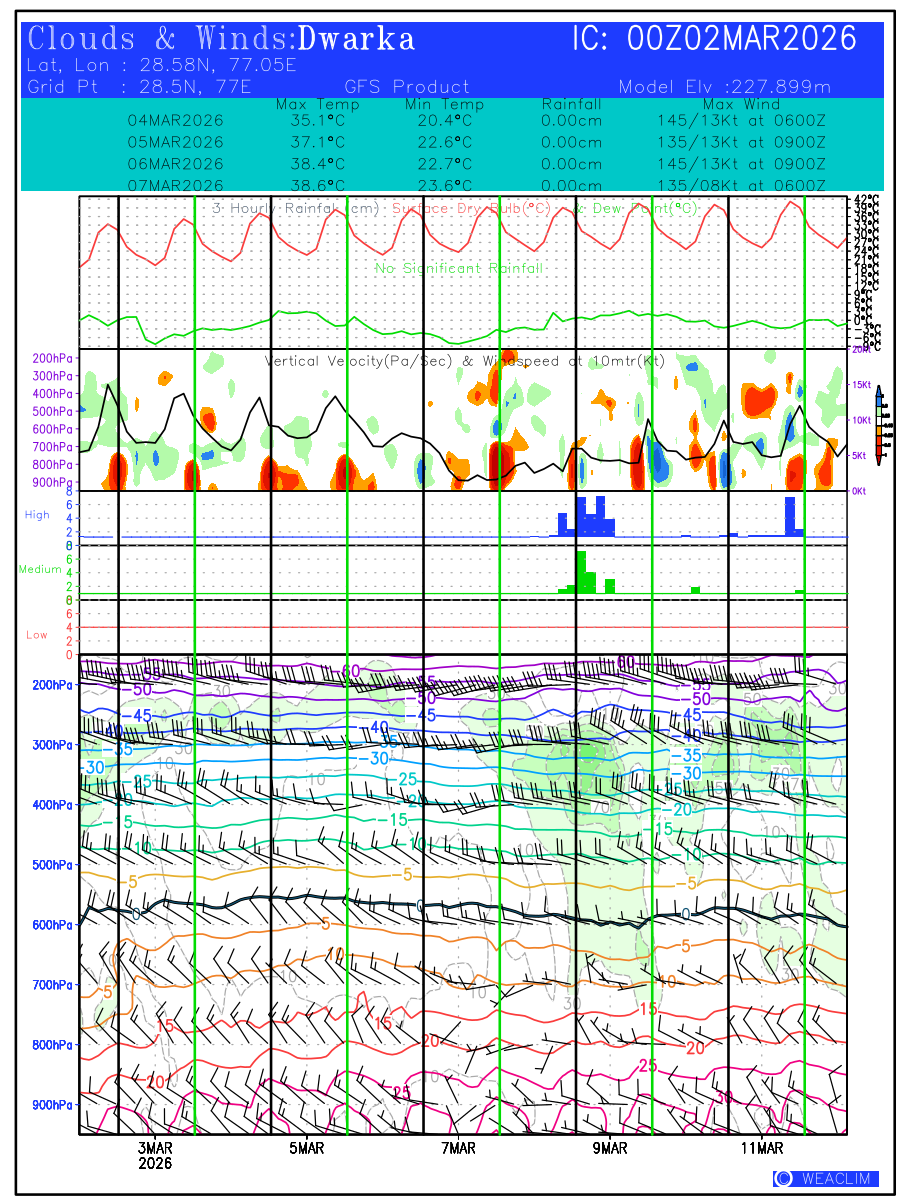900x1200 pixels.
Task: Click the 7MAR date axis label
Action: (458, 1148)
